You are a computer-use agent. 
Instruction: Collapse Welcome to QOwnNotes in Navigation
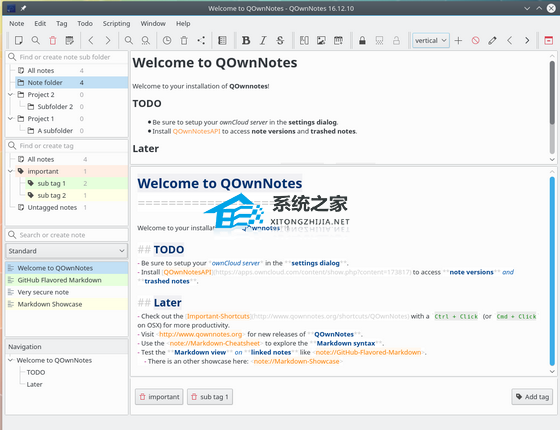coord(10,360)
